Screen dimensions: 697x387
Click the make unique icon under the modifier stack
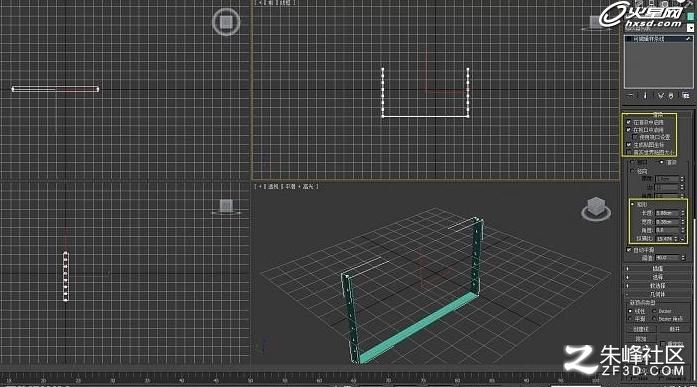coord(661,96)
